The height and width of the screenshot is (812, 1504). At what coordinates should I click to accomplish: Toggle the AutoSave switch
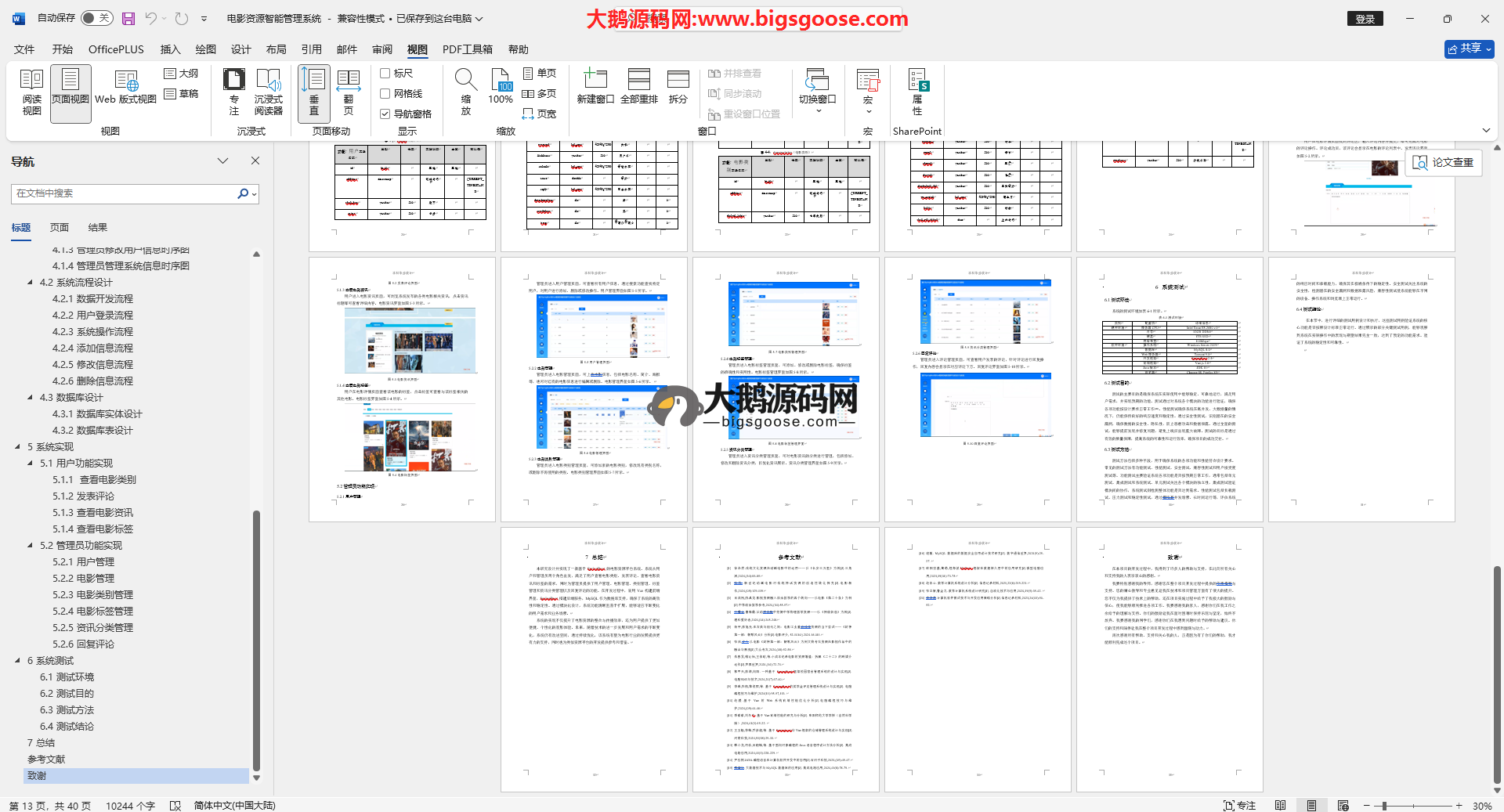[x=96, y=18]
